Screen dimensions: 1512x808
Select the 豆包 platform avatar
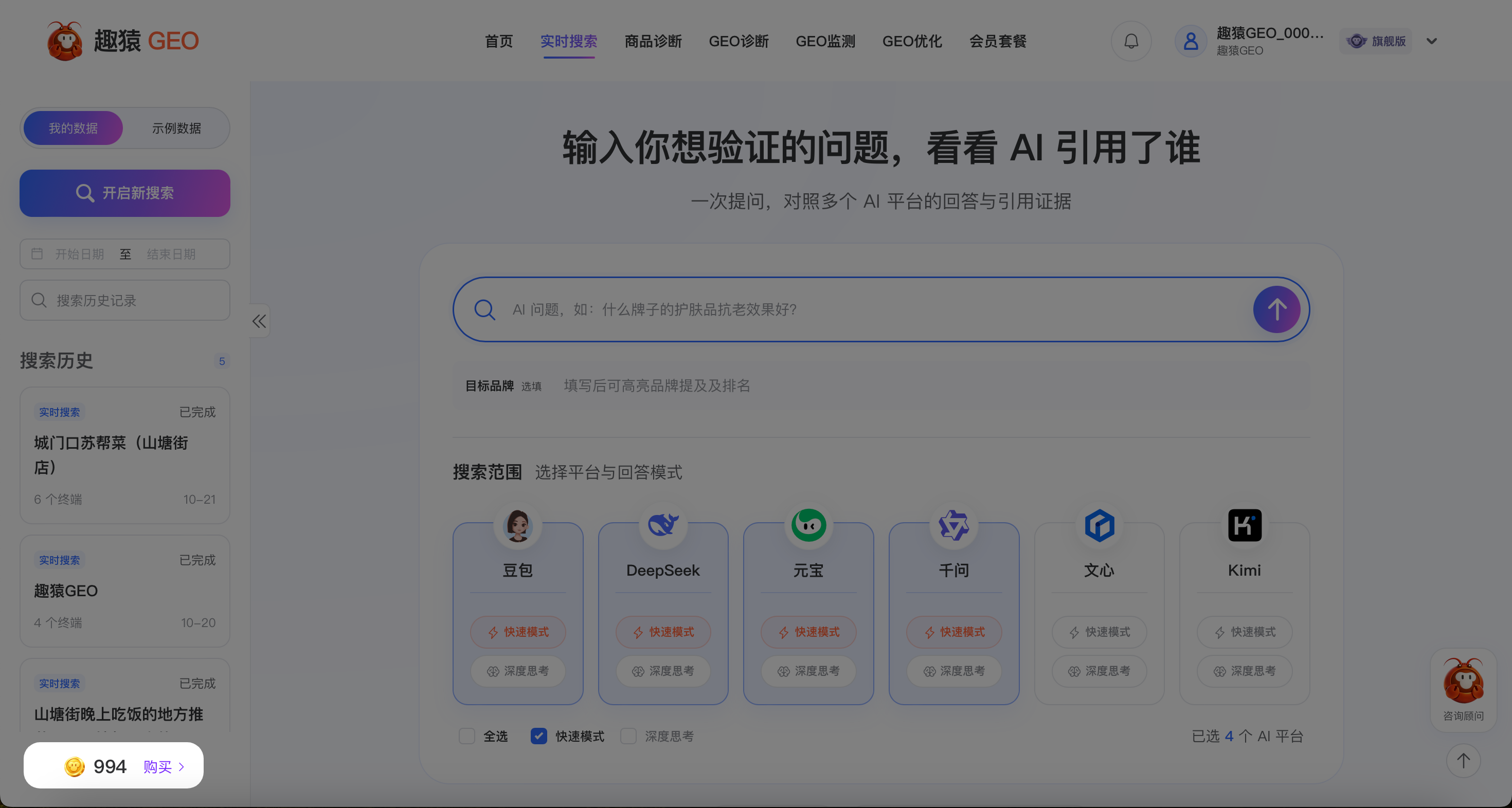point(518,525)
